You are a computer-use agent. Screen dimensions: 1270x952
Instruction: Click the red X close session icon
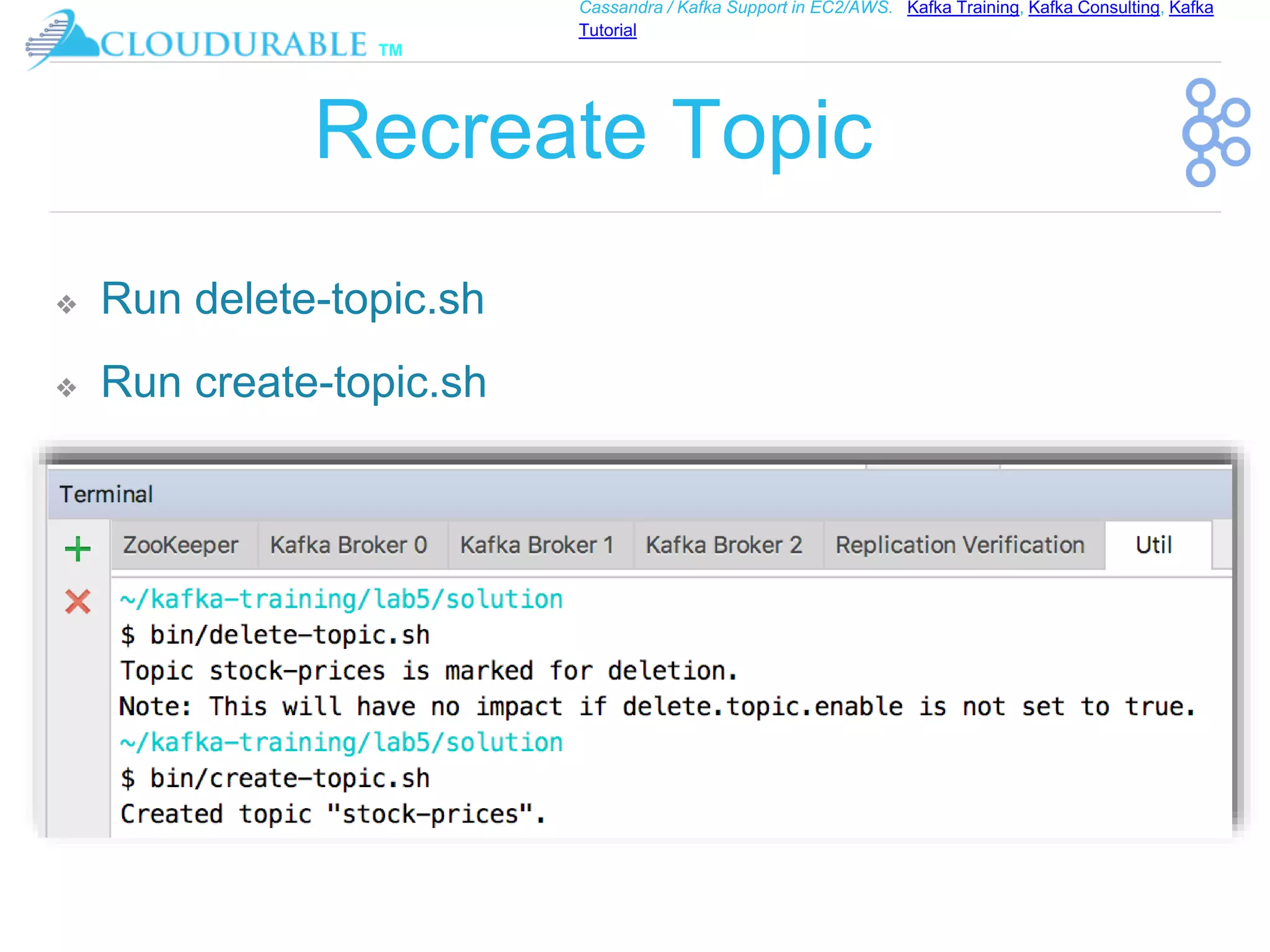click(78, 601)
